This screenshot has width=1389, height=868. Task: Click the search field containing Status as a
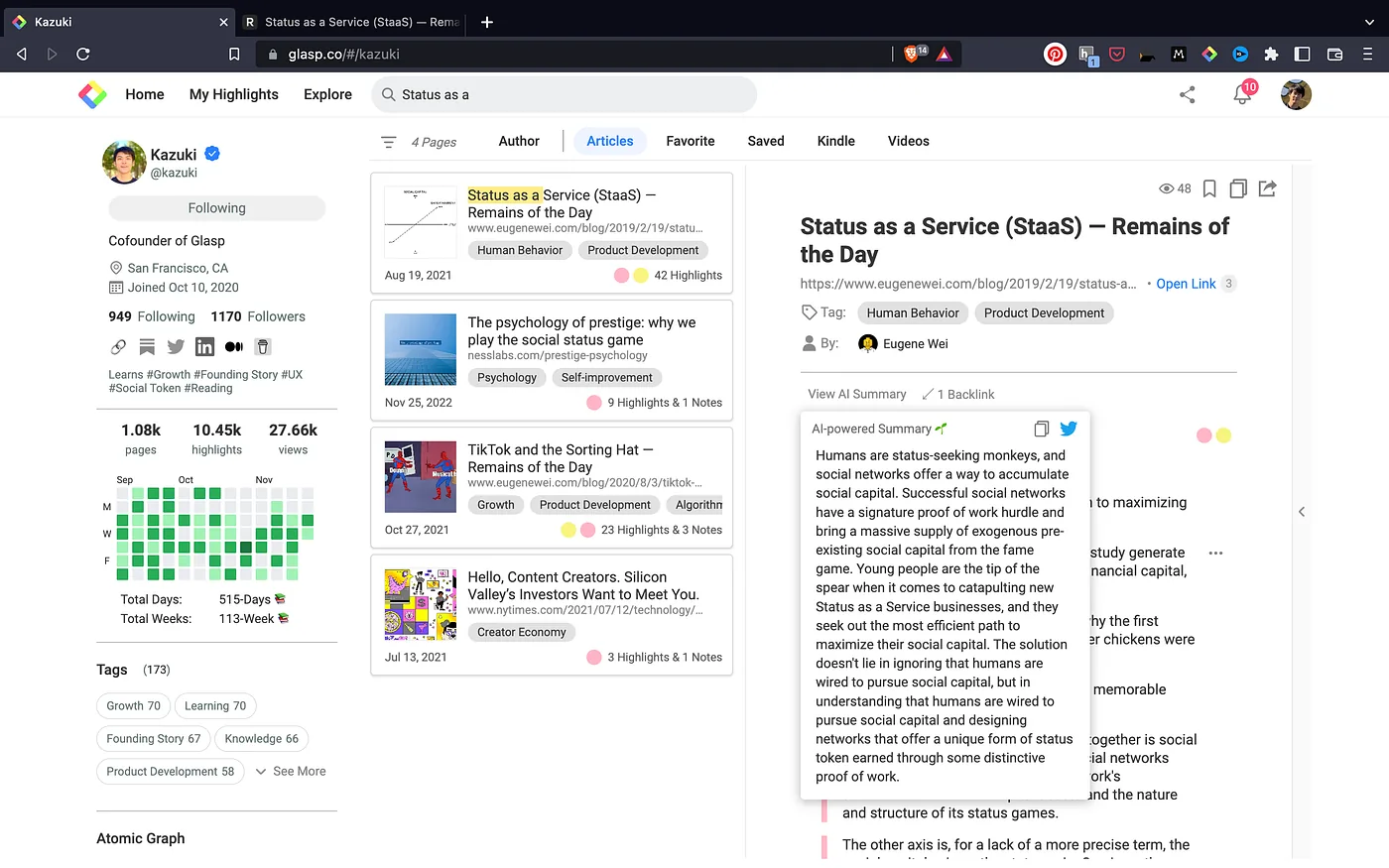[x=564, y=94]
